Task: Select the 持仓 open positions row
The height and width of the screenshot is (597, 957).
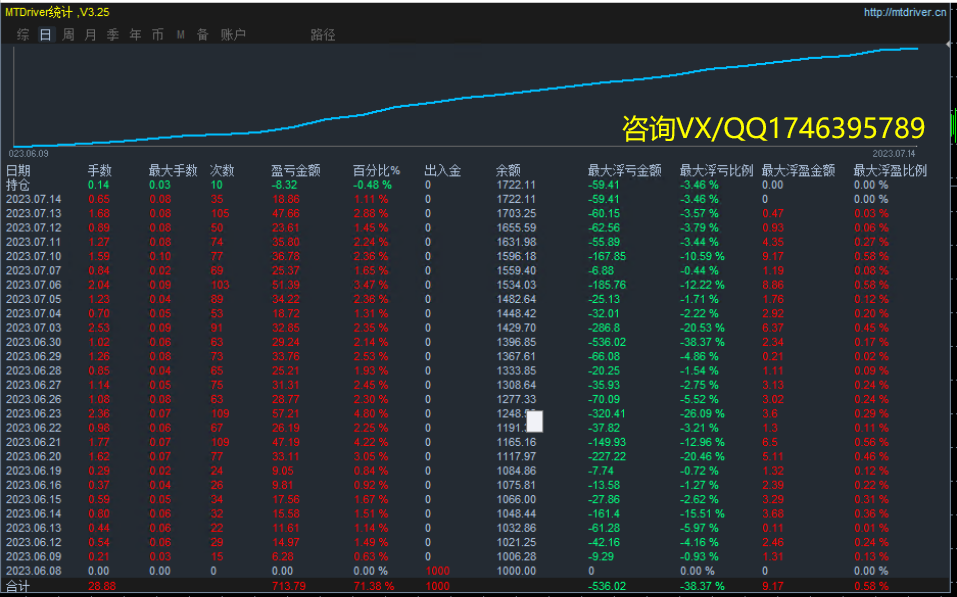Action: (x=19, y=185)
